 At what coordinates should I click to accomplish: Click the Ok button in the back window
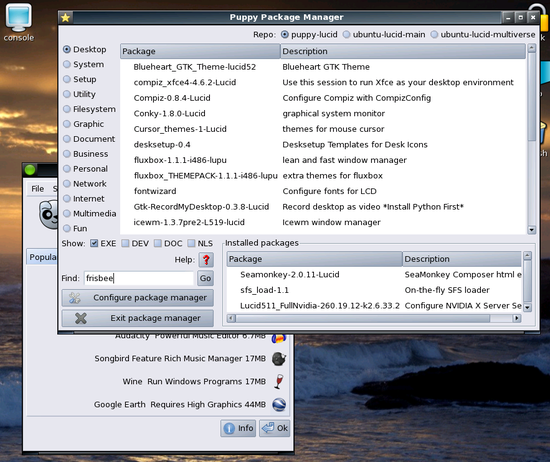tap(275, 428)
